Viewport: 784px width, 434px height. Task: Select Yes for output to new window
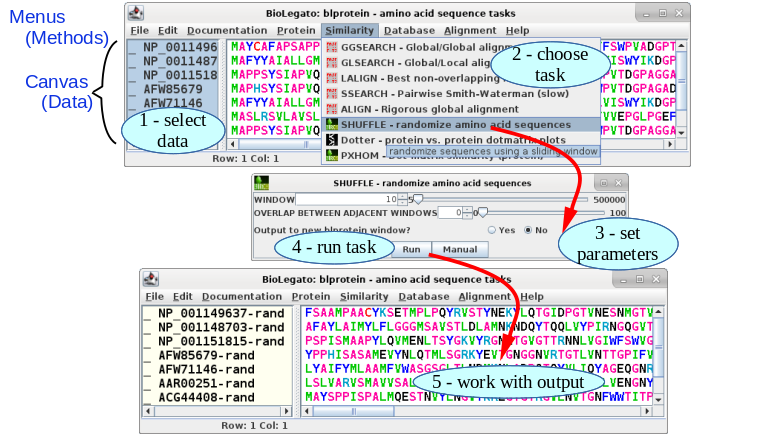491,229
